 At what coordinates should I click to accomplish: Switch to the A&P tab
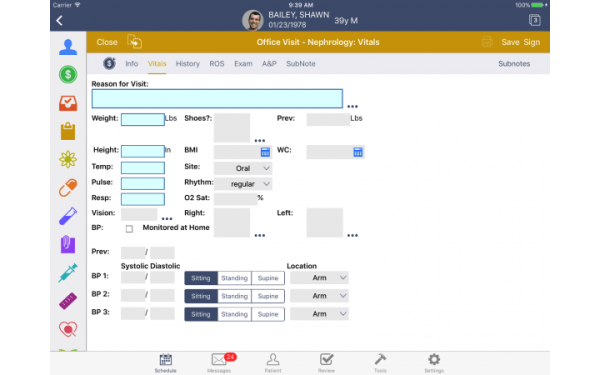(x=269, y=64)
